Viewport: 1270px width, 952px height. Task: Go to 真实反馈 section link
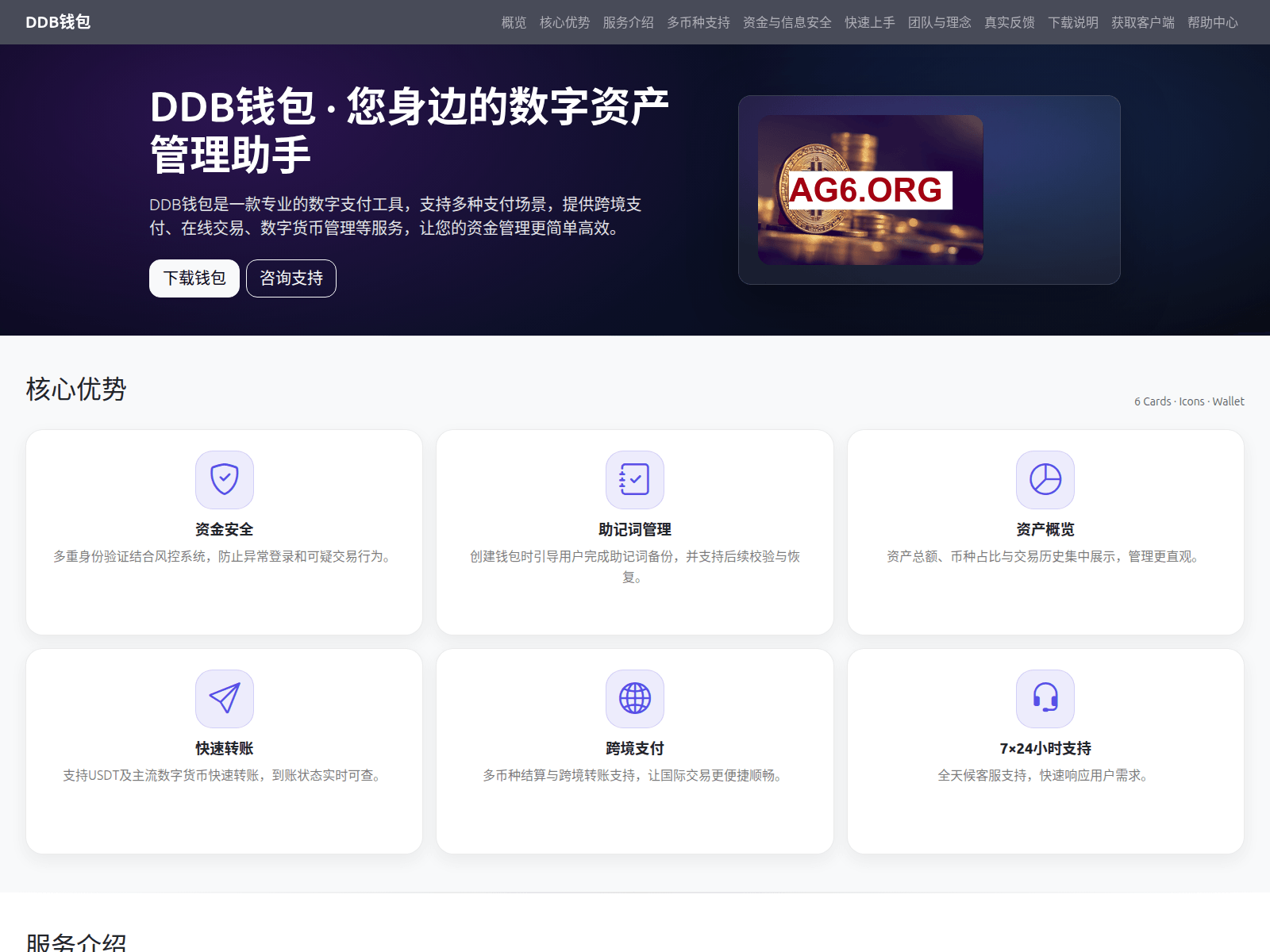click(1010, 22)
